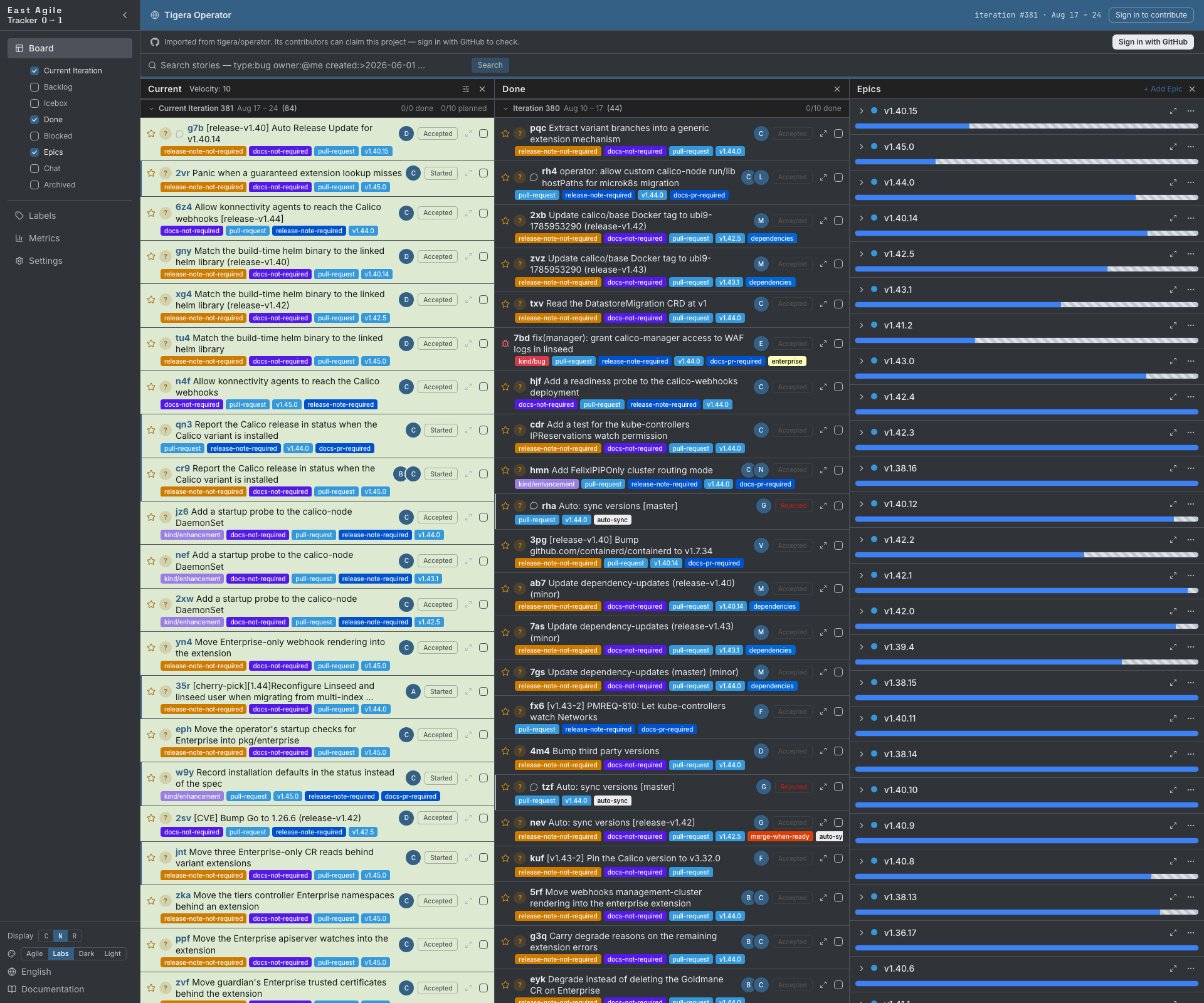
Task: Open more options for v1.43.1 epic
Action: click(1191, 290)
